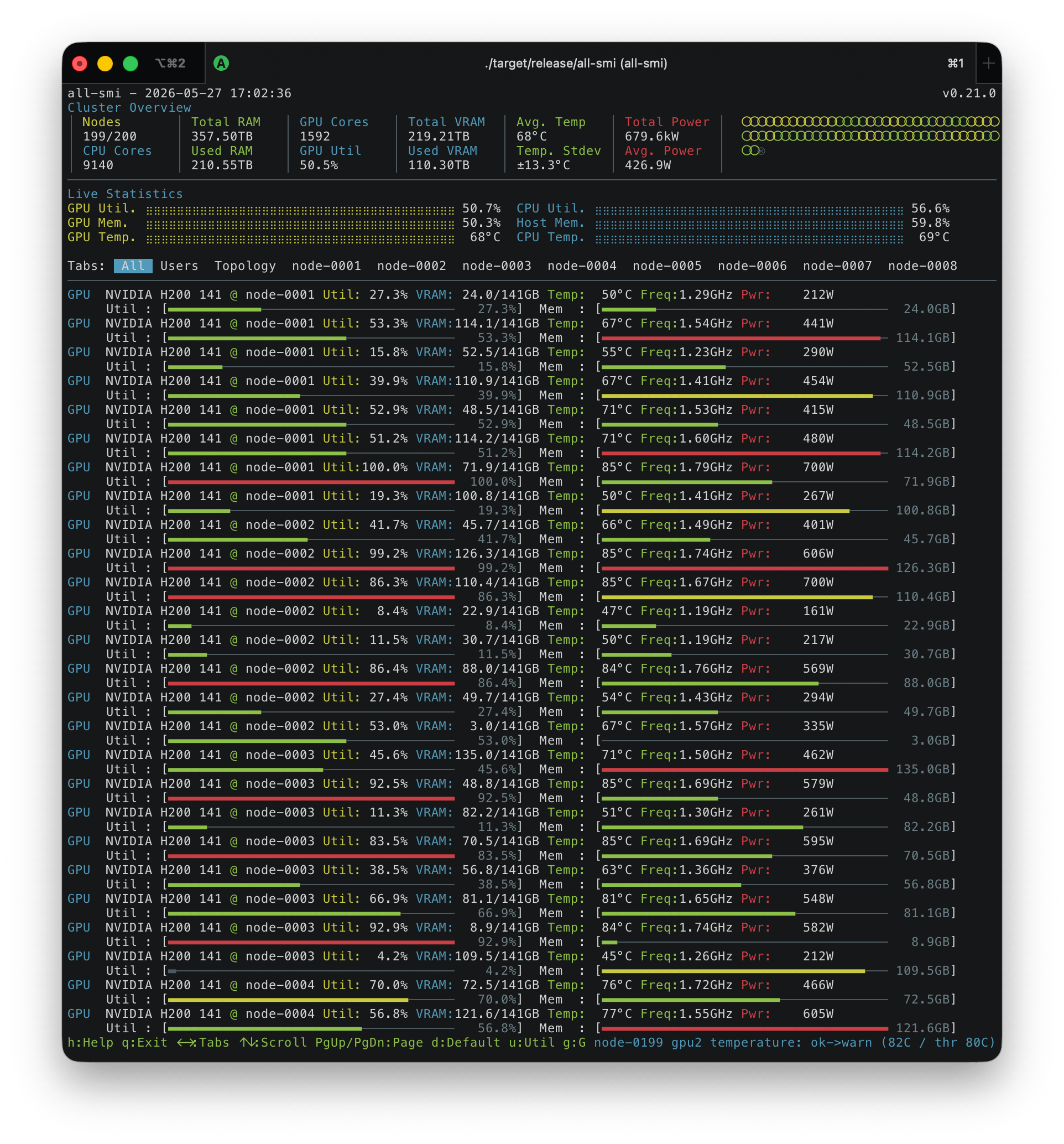Click the GPU Cores 1592 value

[x=315, y=137]
